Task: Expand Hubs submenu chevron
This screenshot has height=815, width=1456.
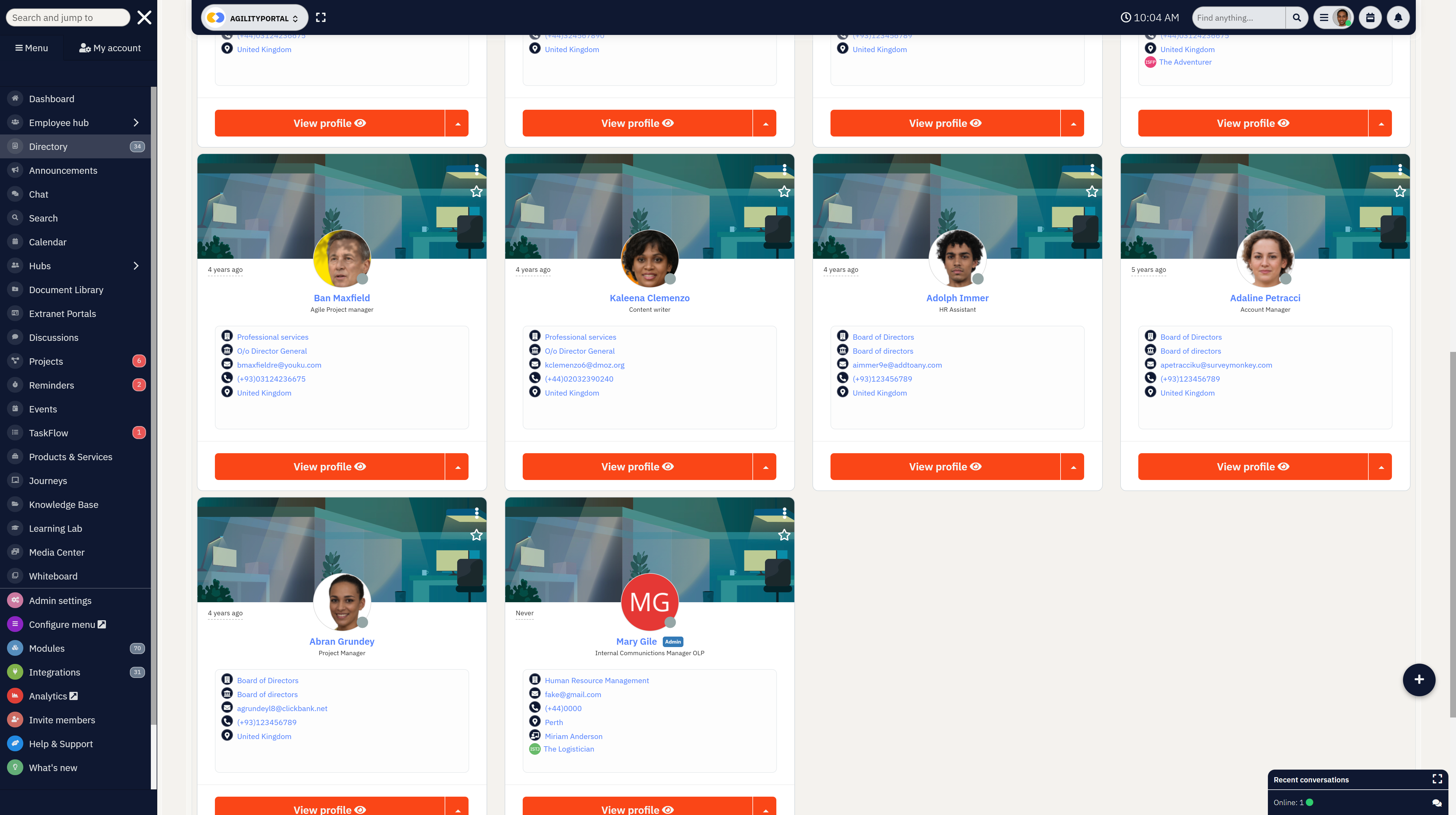Action: [x=136, y=266]
